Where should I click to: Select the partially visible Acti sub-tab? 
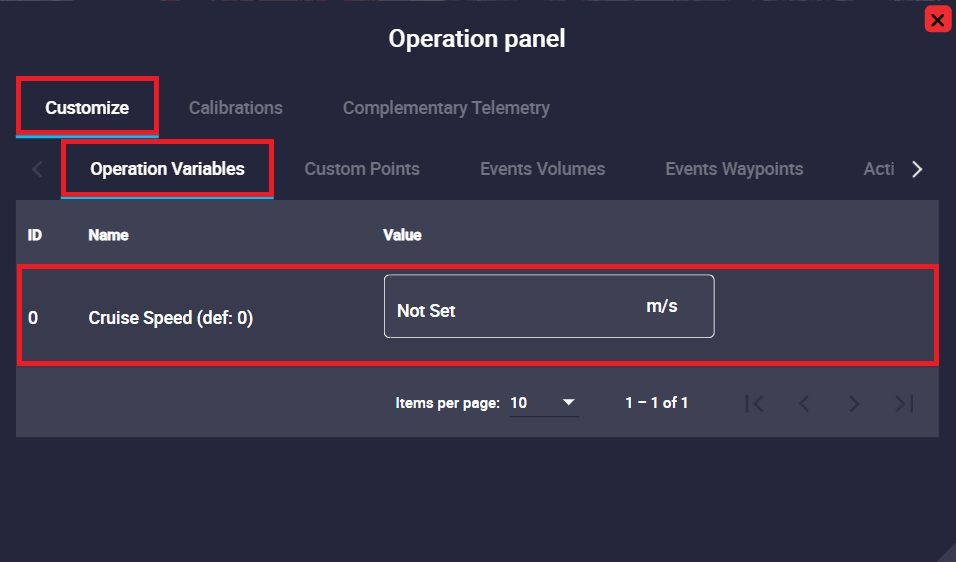point(878,169)
